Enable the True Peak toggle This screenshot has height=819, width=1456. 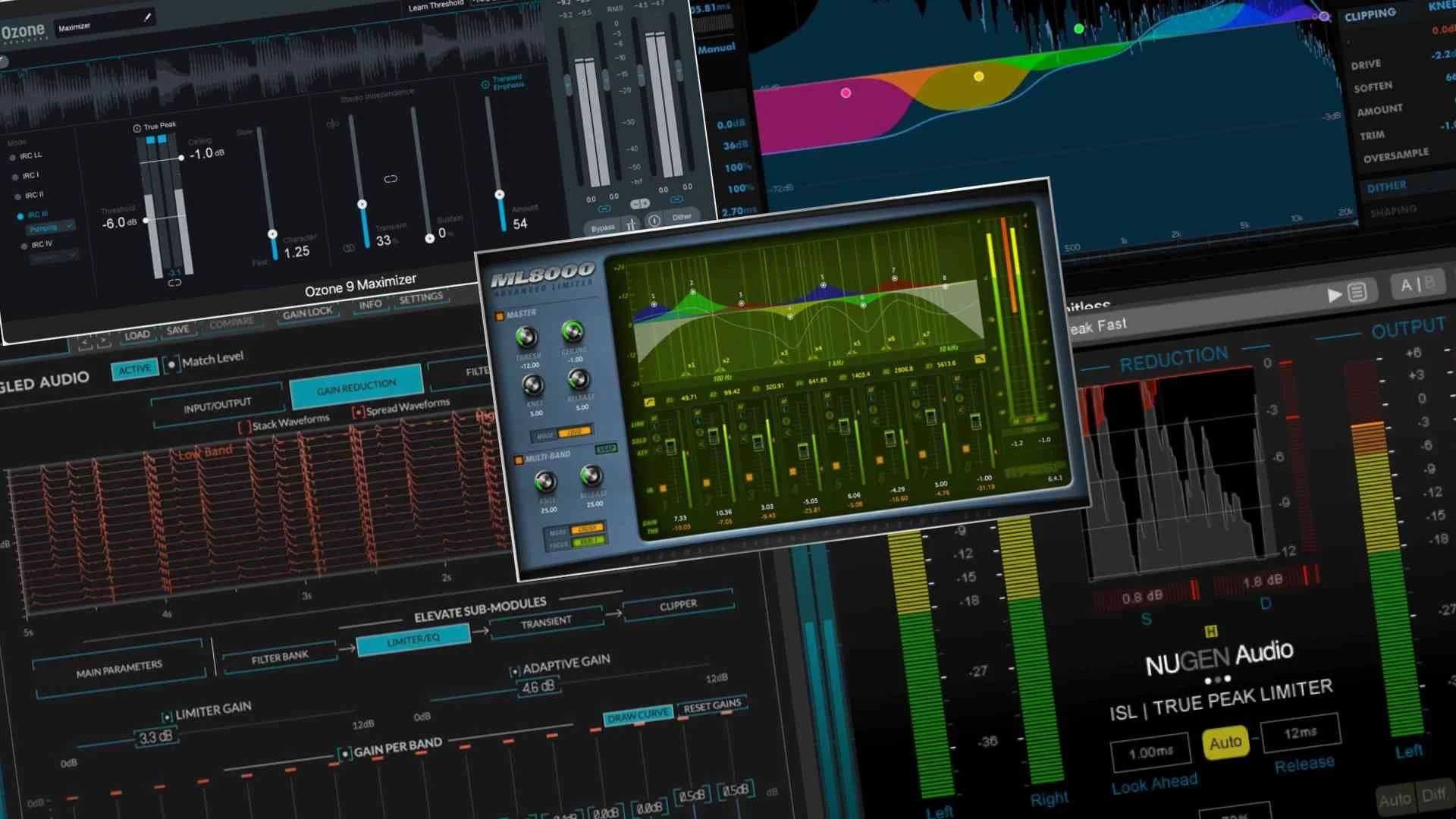tap(137, 127)
